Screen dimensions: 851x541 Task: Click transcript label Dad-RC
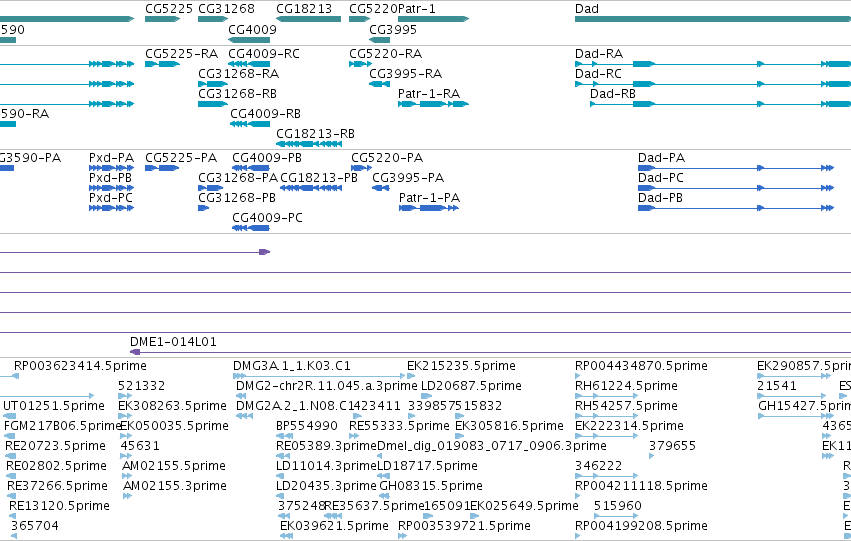[x=598, y=74]
